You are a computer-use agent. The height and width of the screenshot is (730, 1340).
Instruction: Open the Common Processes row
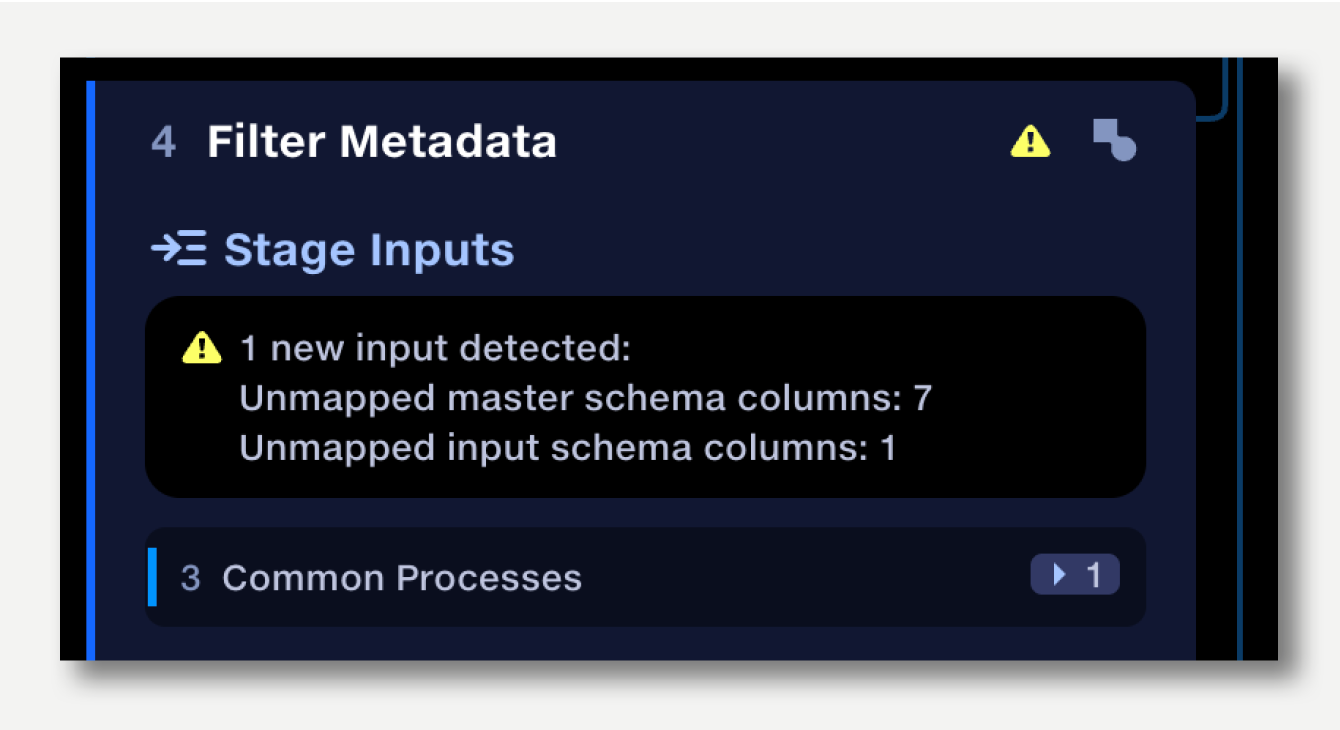point(645,577)
